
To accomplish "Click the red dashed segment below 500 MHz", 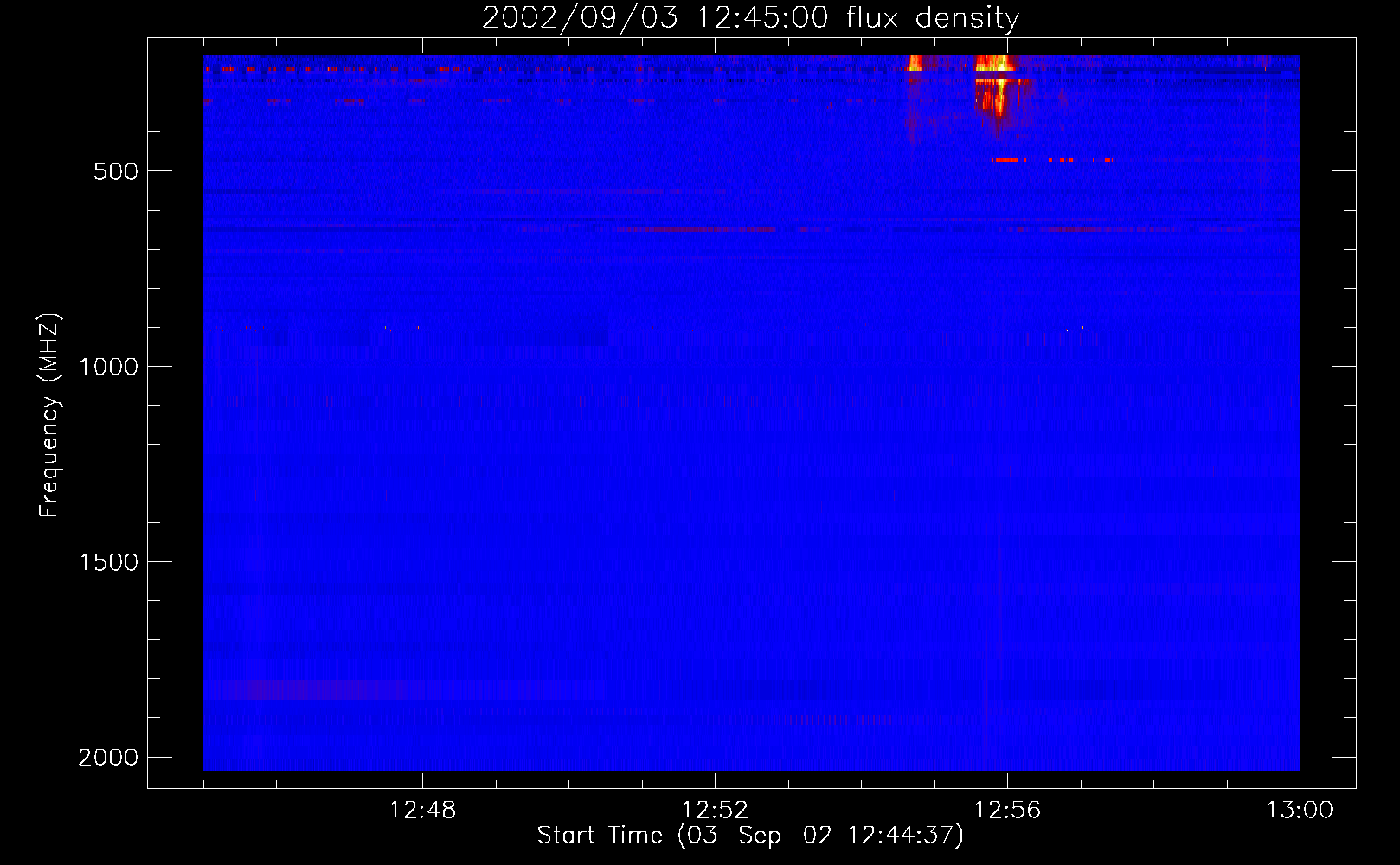I will [x=1051, y=160].
